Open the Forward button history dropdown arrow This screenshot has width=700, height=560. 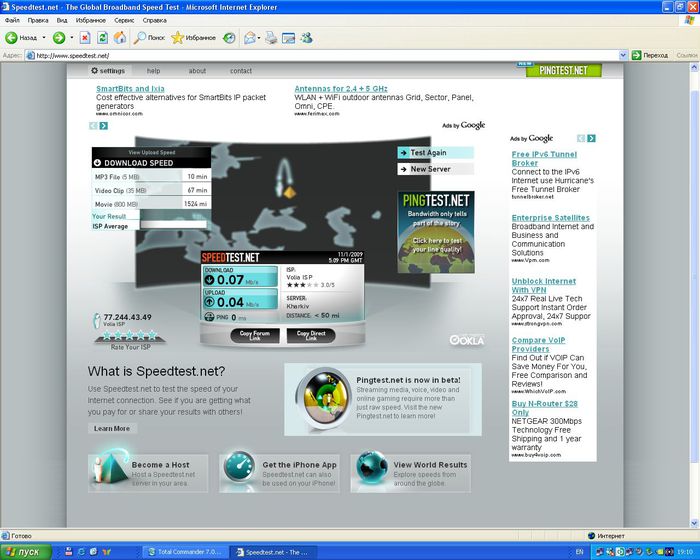pyautogui.click(x=71, y=38)
